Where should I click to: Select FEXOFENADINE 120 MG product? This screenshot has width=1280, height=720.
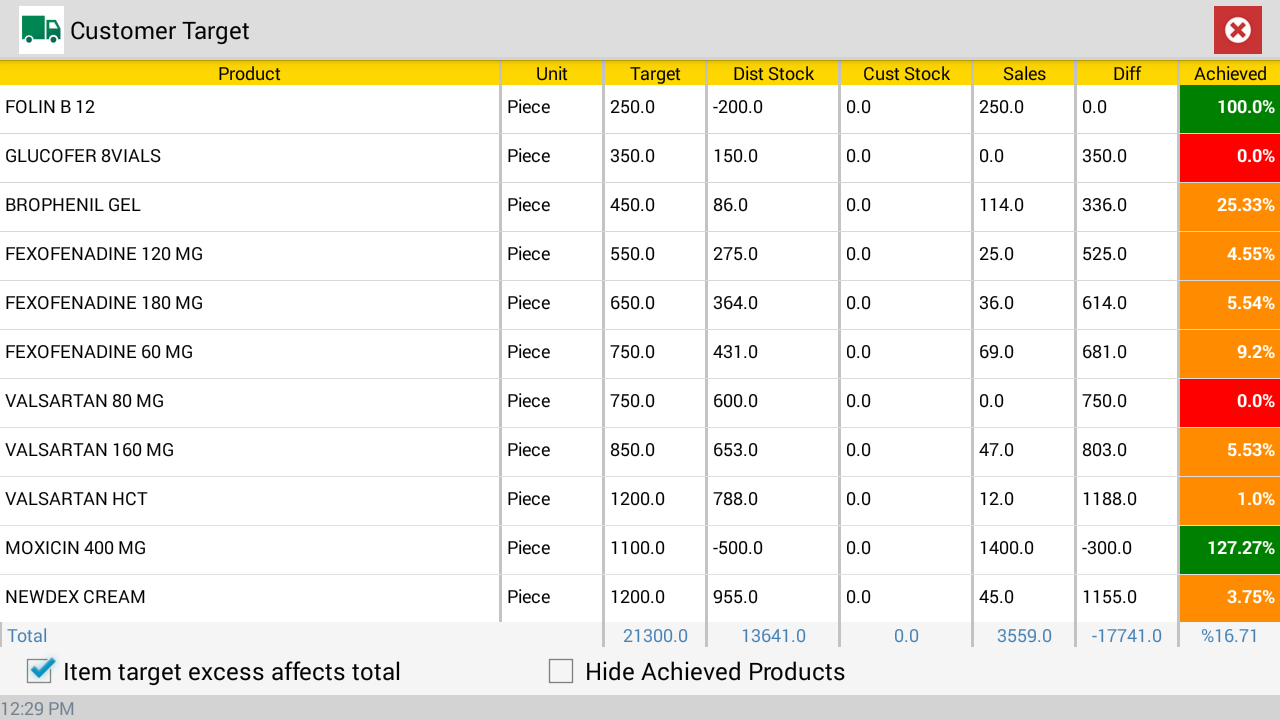click(x=640, y=256)
